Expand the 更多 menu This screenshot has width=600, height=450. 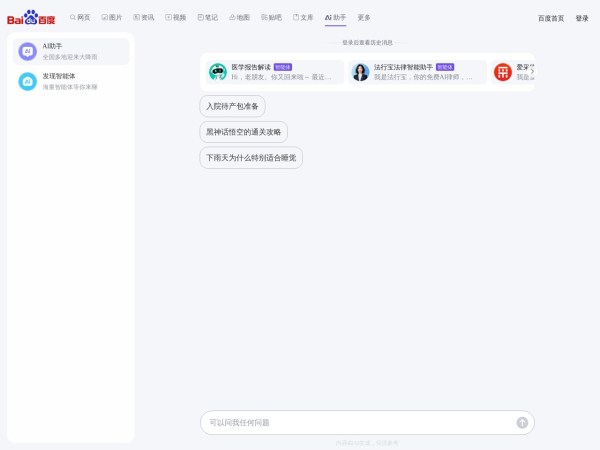[364, 18]
